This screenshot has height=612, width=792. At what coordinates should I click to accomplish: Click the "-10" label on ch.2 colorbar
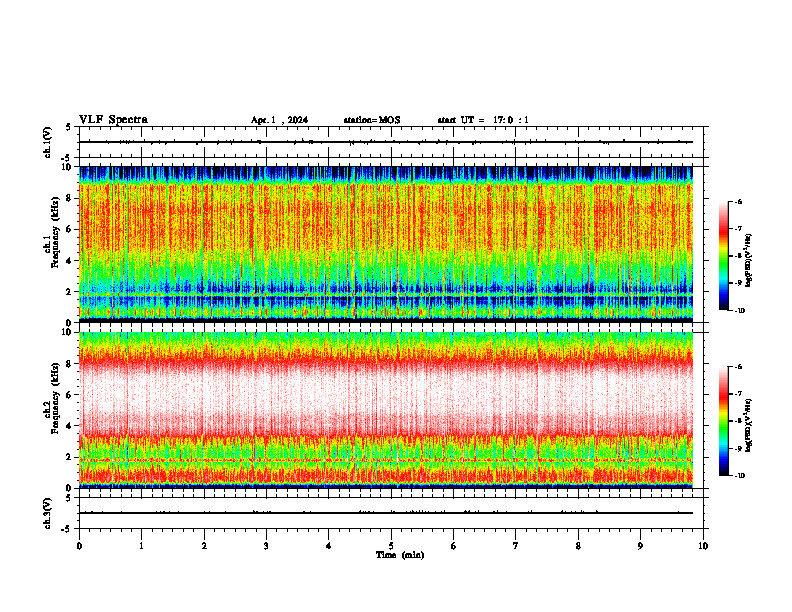point(739,475)
